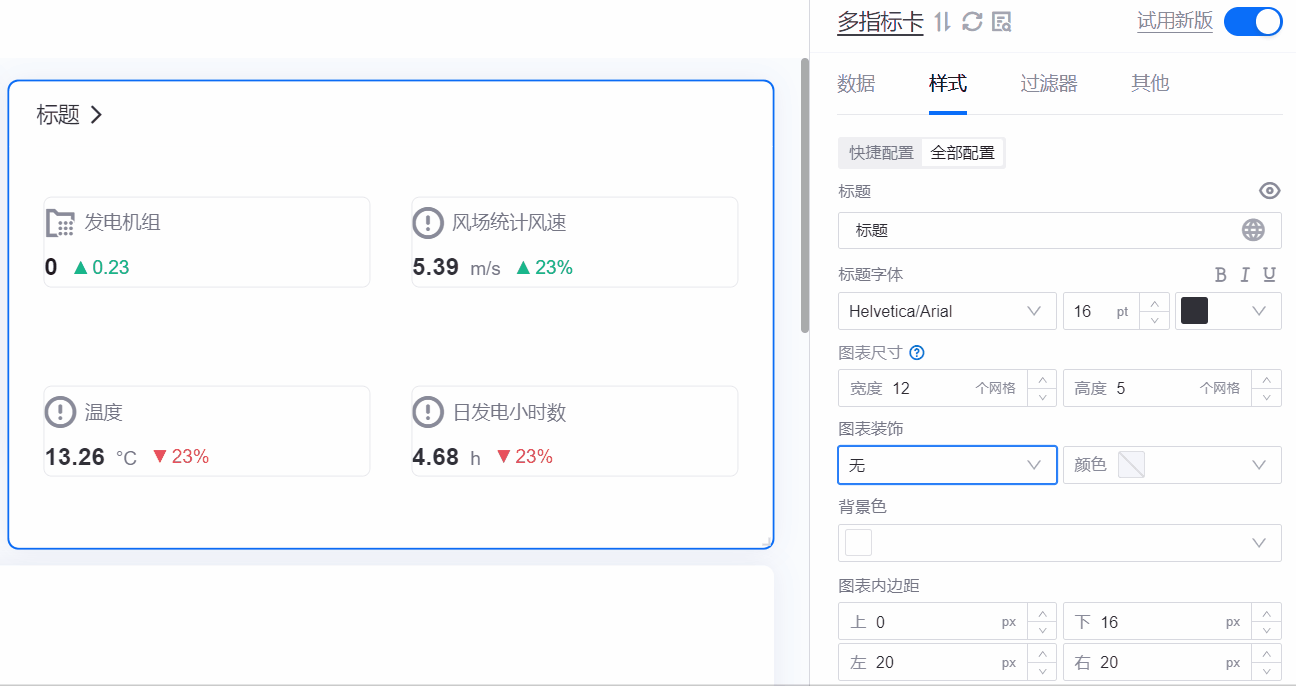This screenshot has width=1296, height=686.
Task: Click the 试用新版 link
Action: (x=1174, y=21)
